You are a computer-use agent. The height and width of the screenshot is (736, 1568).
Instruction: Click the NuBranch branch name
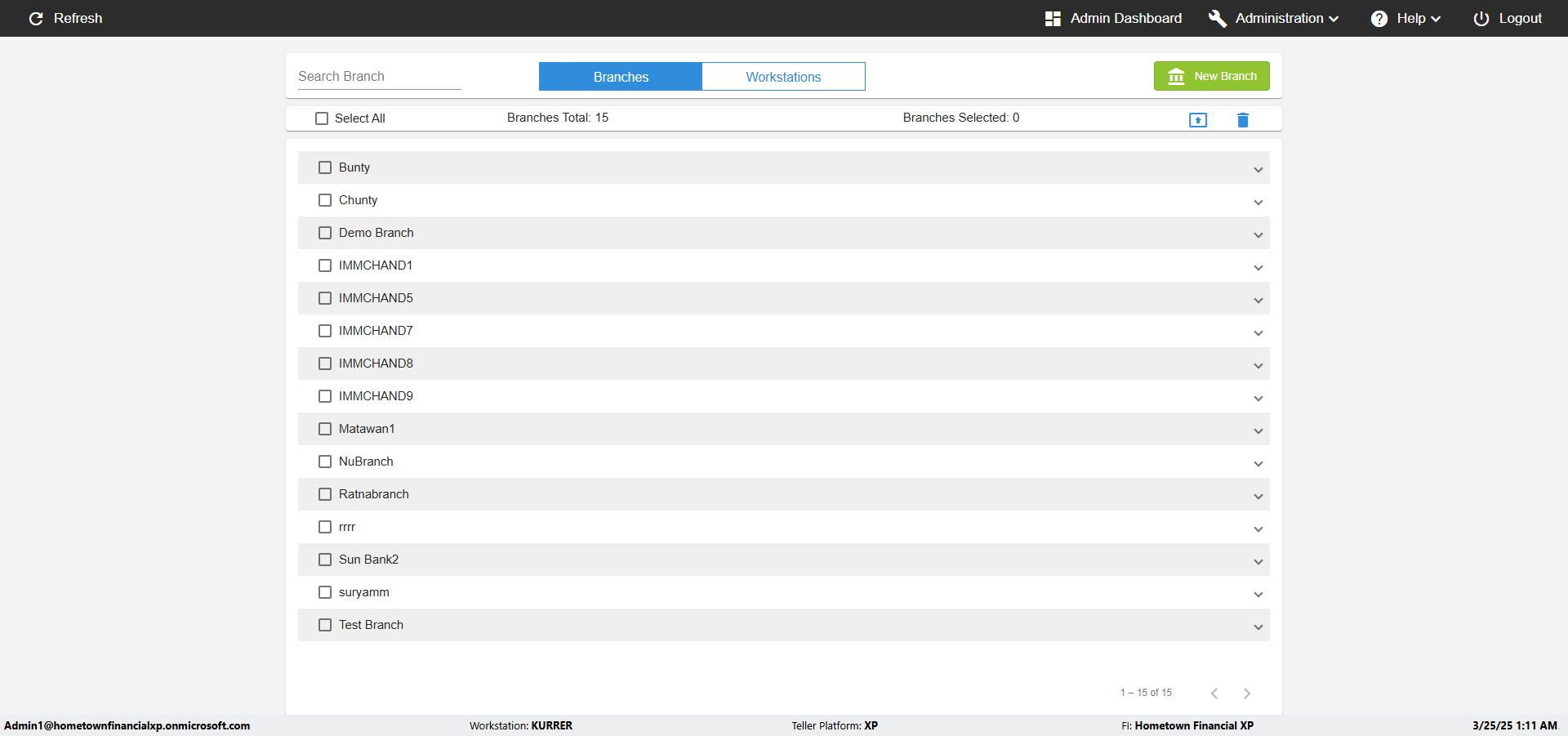pos(366,462)
